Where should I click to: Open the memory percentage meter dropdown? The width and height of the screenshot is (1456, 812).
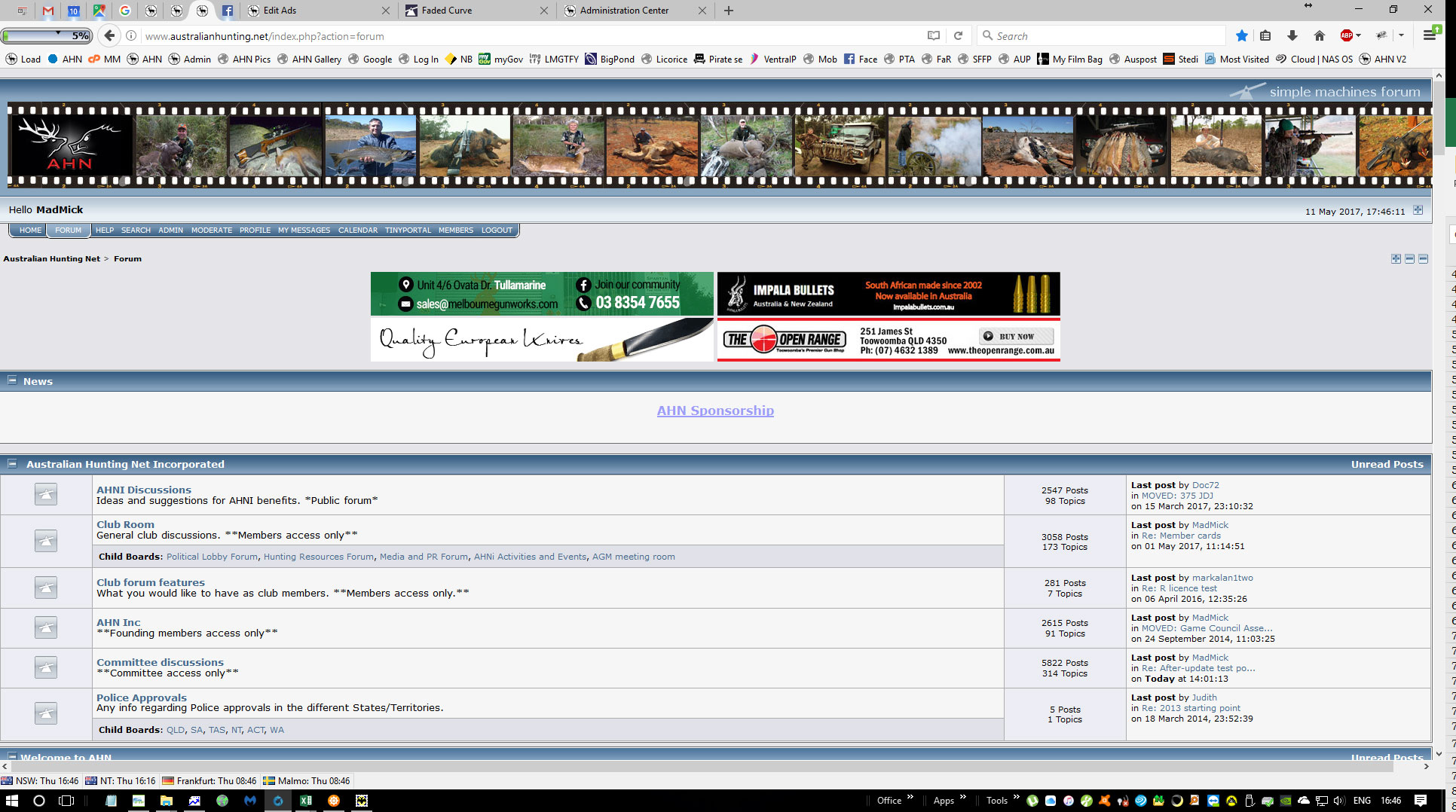(x=58, y=35)
